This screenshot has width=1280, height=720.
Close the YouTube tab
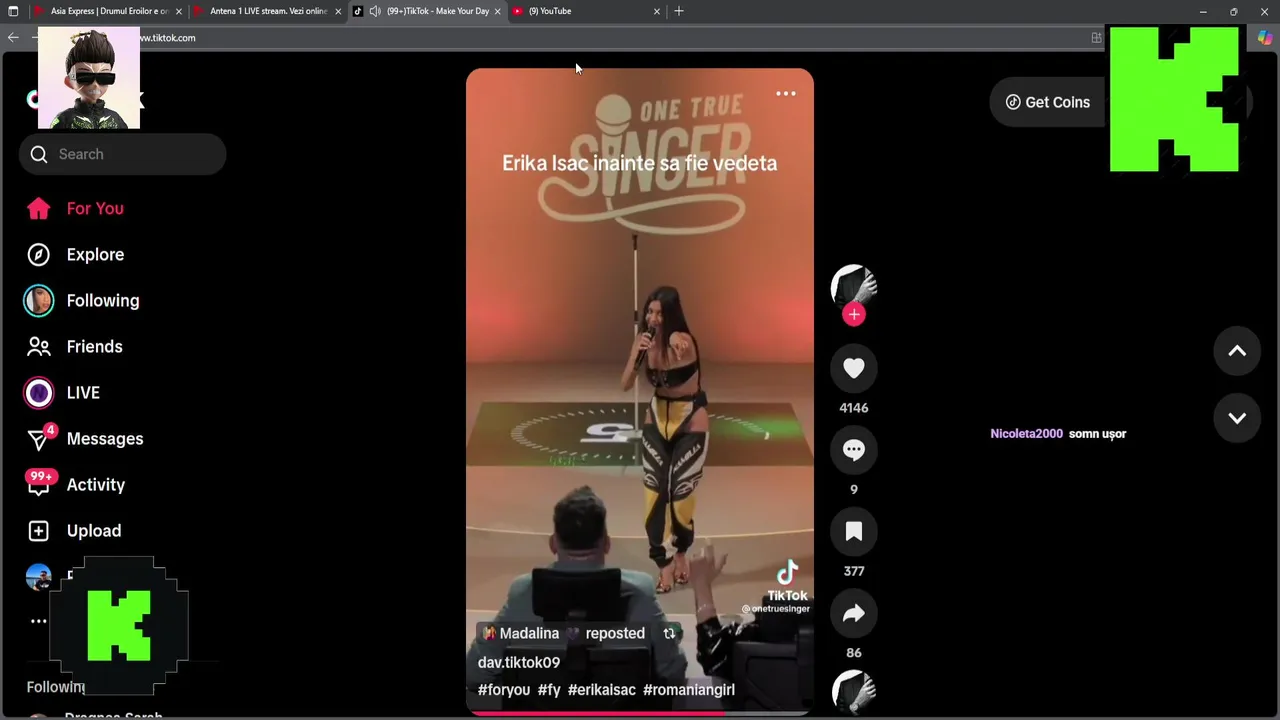point(657,11)
